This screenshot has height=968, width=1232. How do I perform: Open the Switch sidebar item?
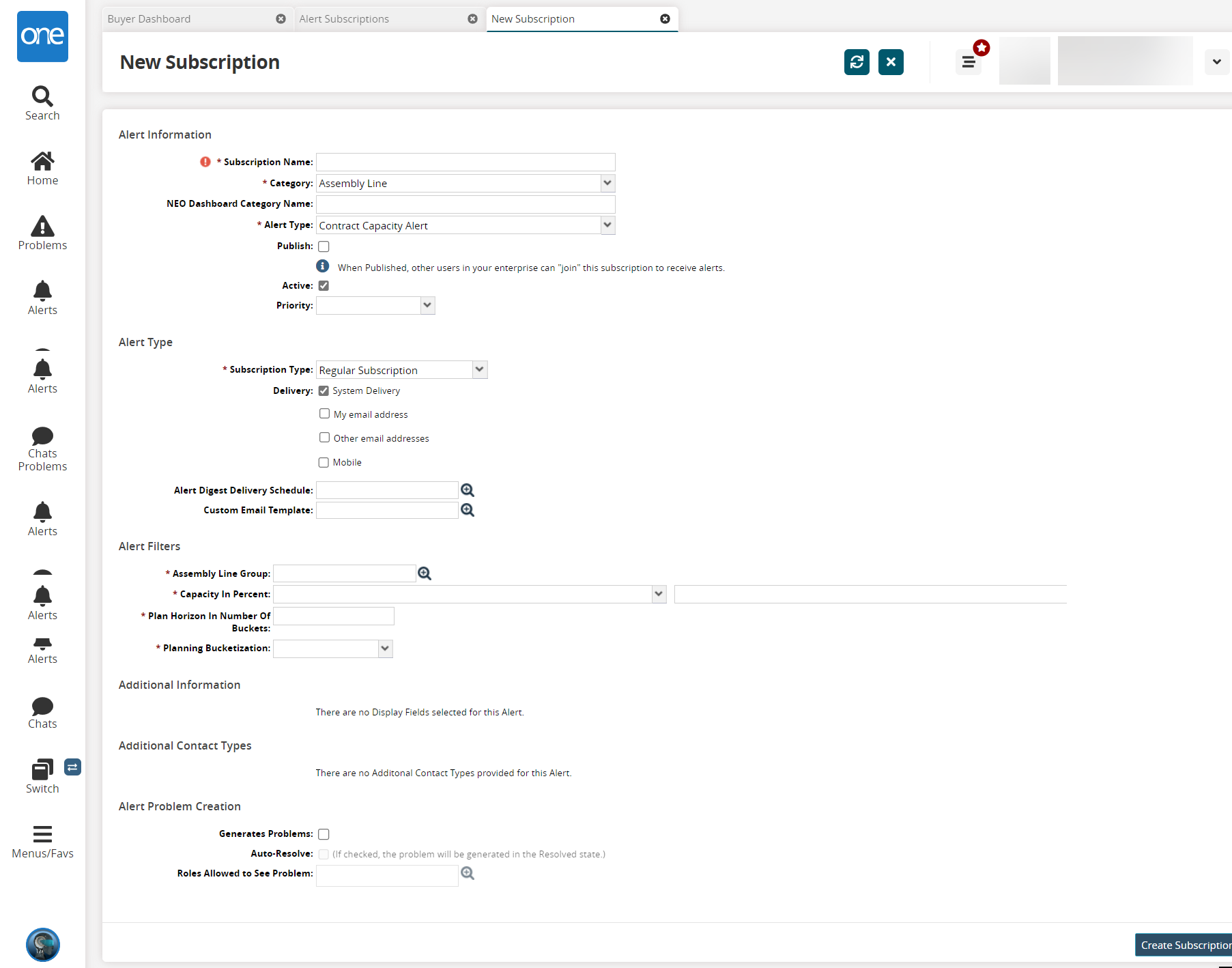click(42, 777)
